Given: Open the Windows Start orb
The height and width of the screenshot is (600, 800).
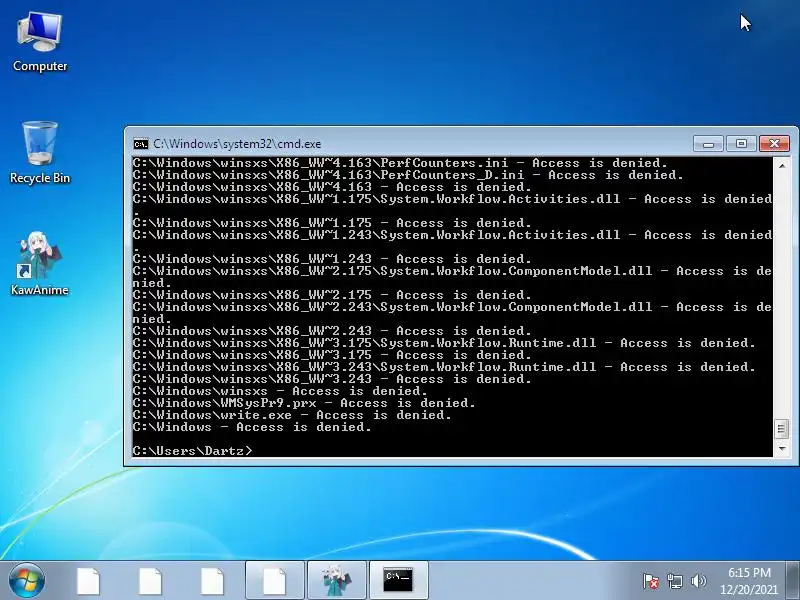Looking at the screenshot, I should pos(27,581).
